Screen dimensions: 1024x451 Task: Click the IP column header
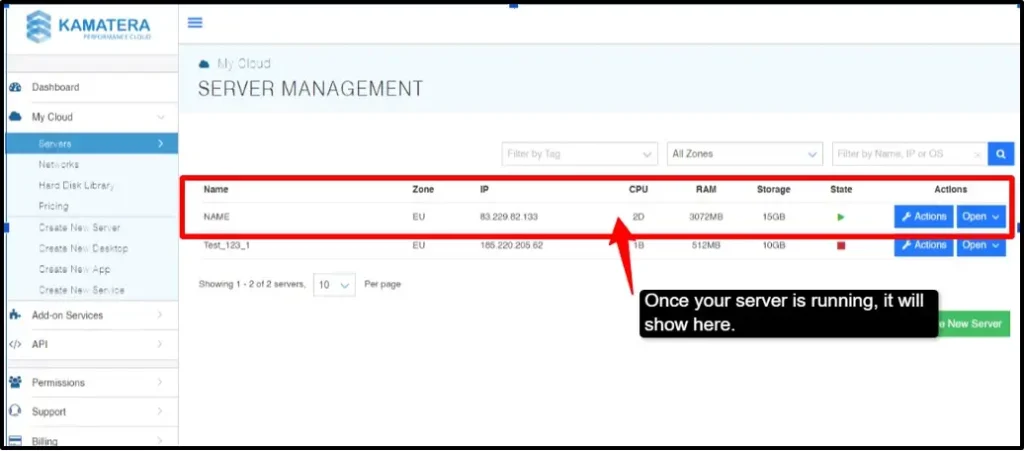[x=484, y=190]
